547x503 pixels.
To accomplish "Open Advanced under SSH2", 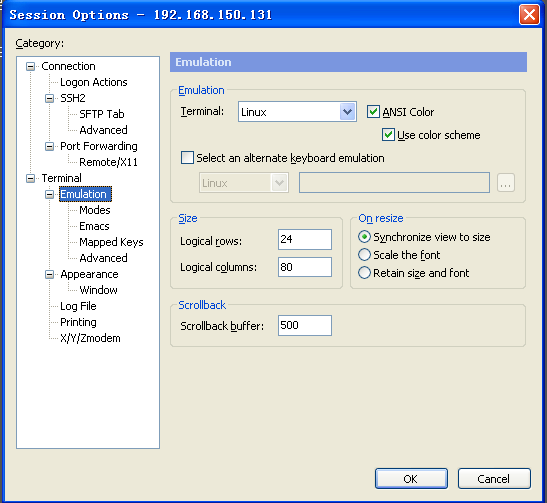I will 103,130.
